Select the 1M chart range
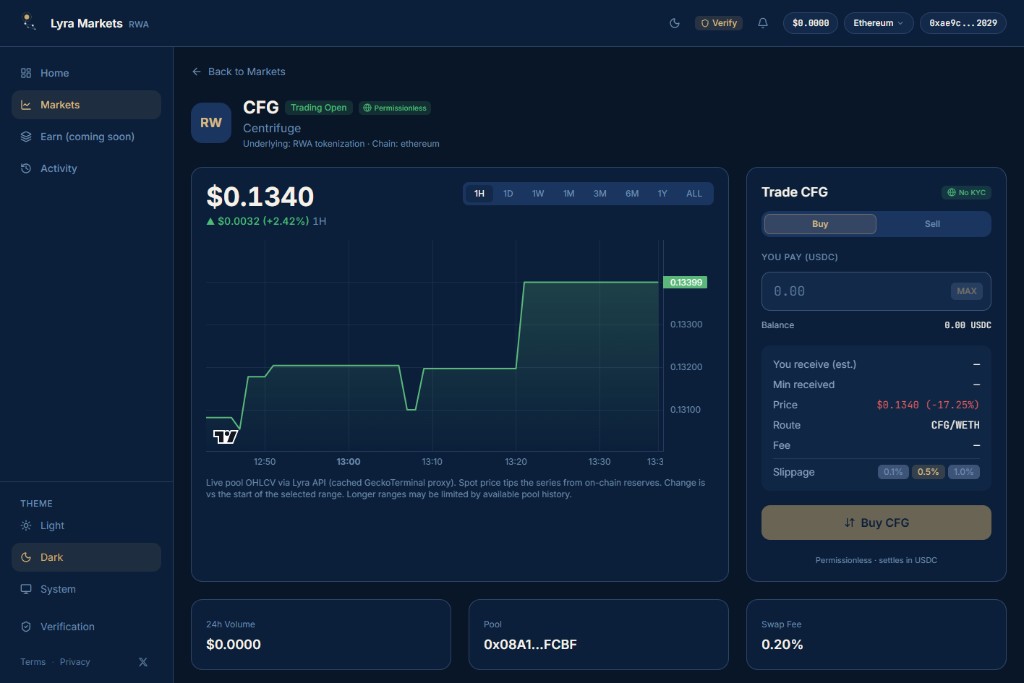The height and width of the screenshot is (683, 1024). tap(568, 193)
